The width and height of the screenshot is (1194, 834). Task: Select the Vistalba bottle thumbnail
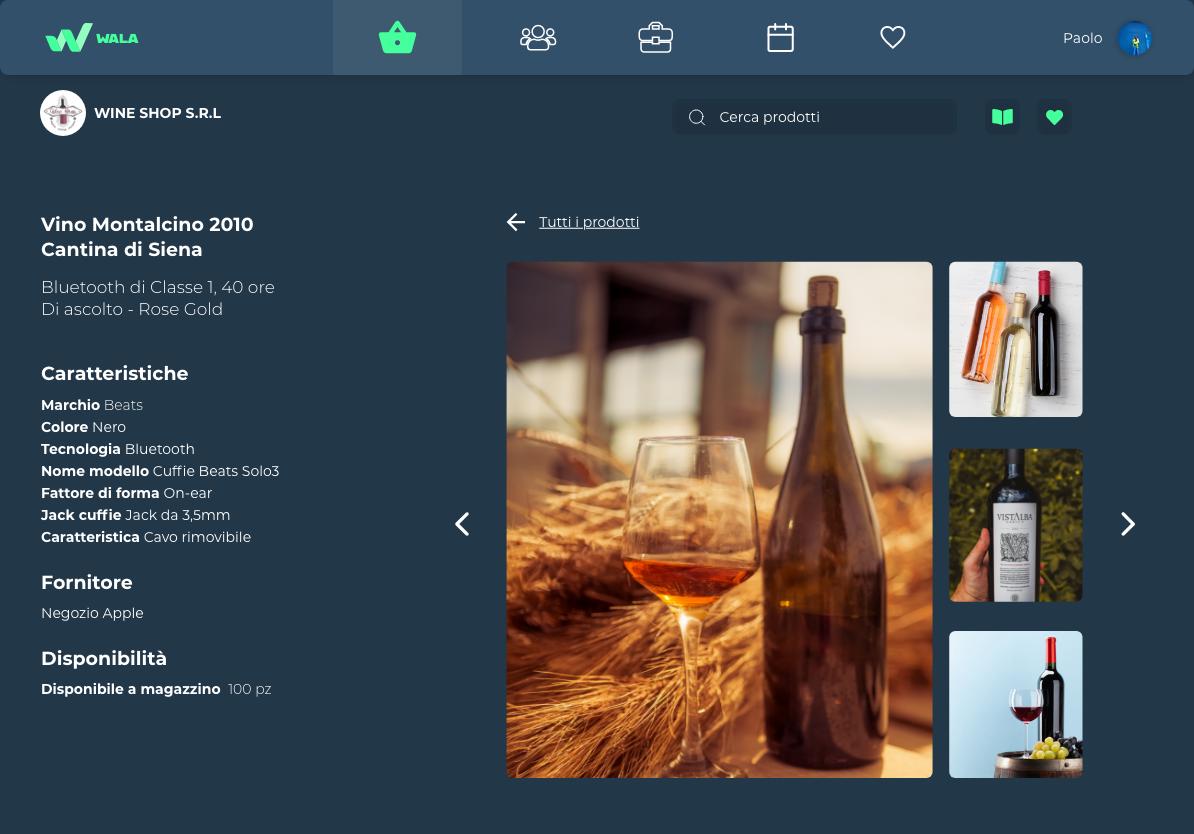pos(1015,525)
